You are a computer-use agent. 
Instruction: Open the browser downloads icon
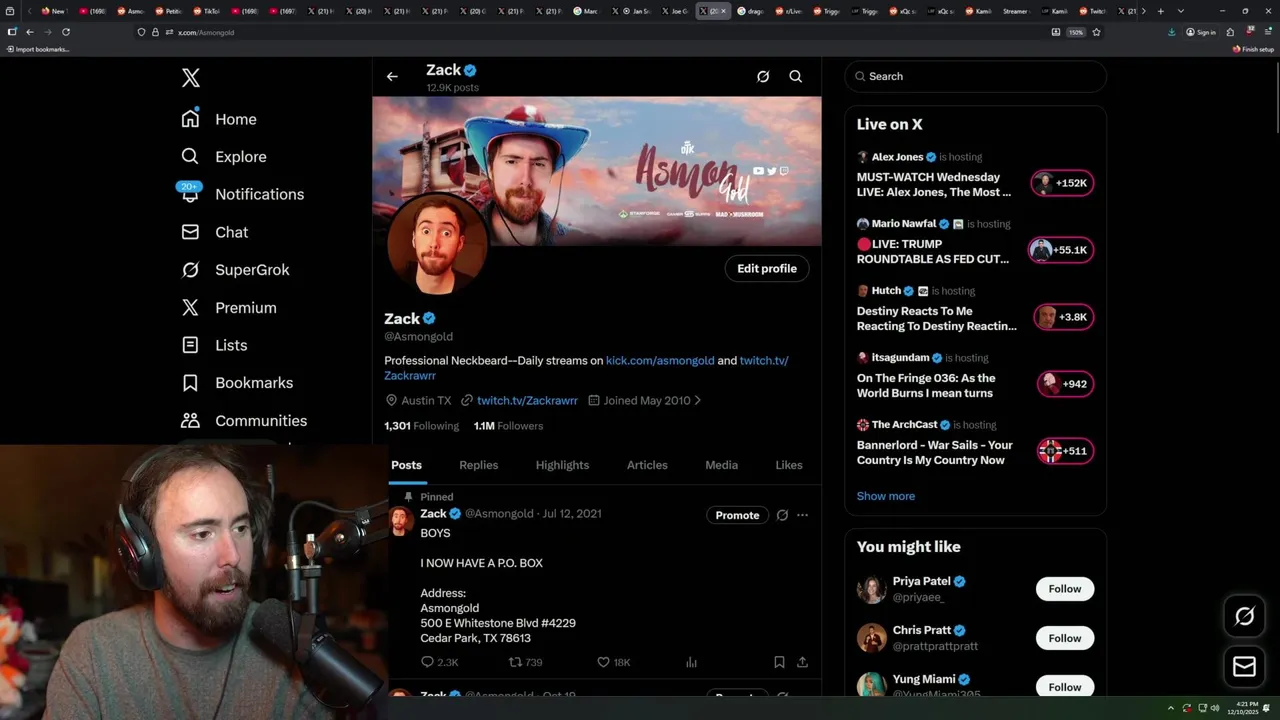click(x=1171, y=32)
